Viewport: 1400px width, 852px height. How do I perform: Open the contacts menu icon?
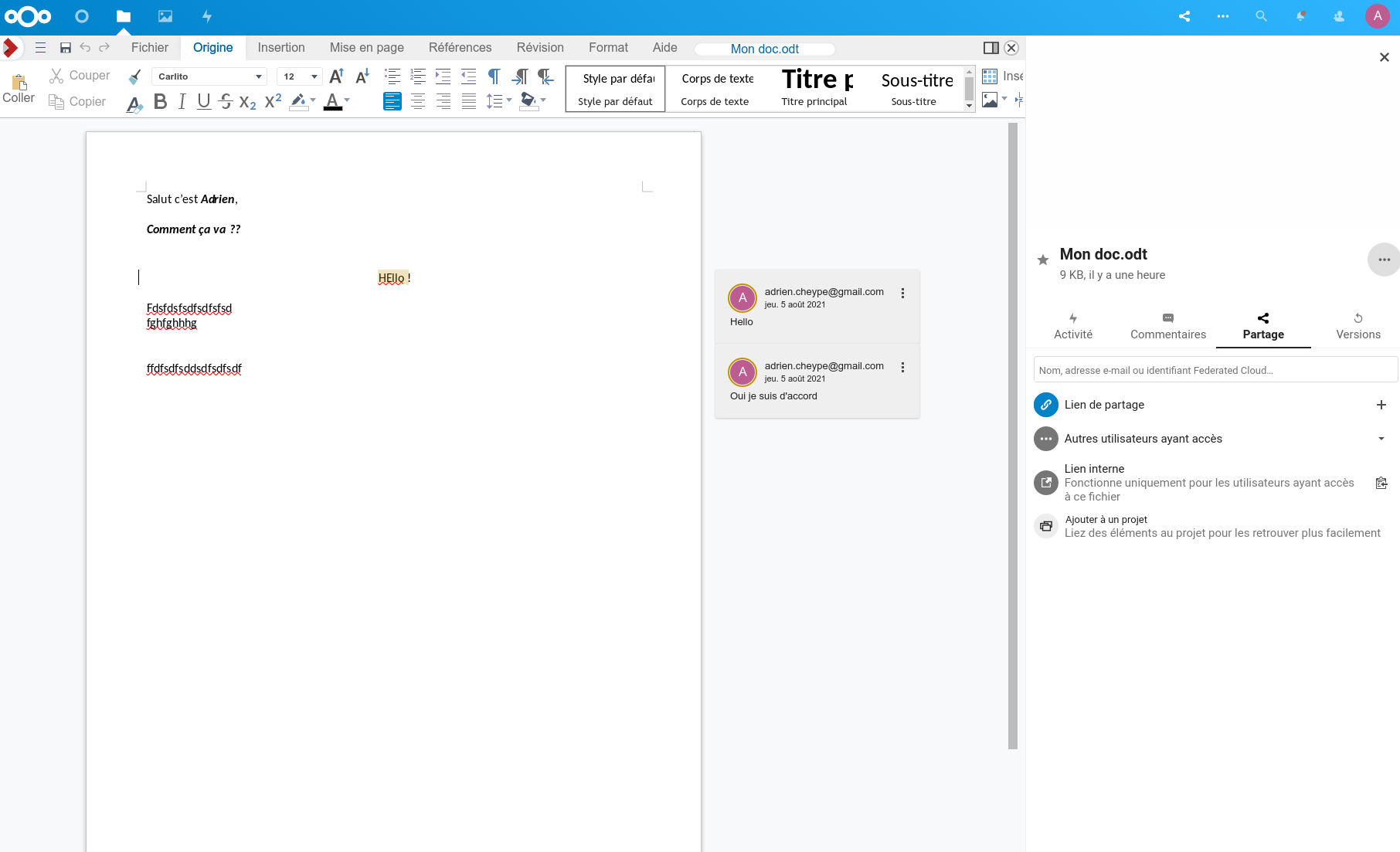(1339, 16)
